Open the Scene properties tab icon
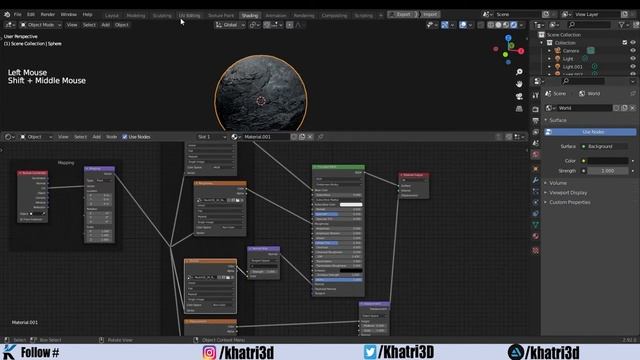This screenshot has height=360, width=640. click(x=536, y=143)
